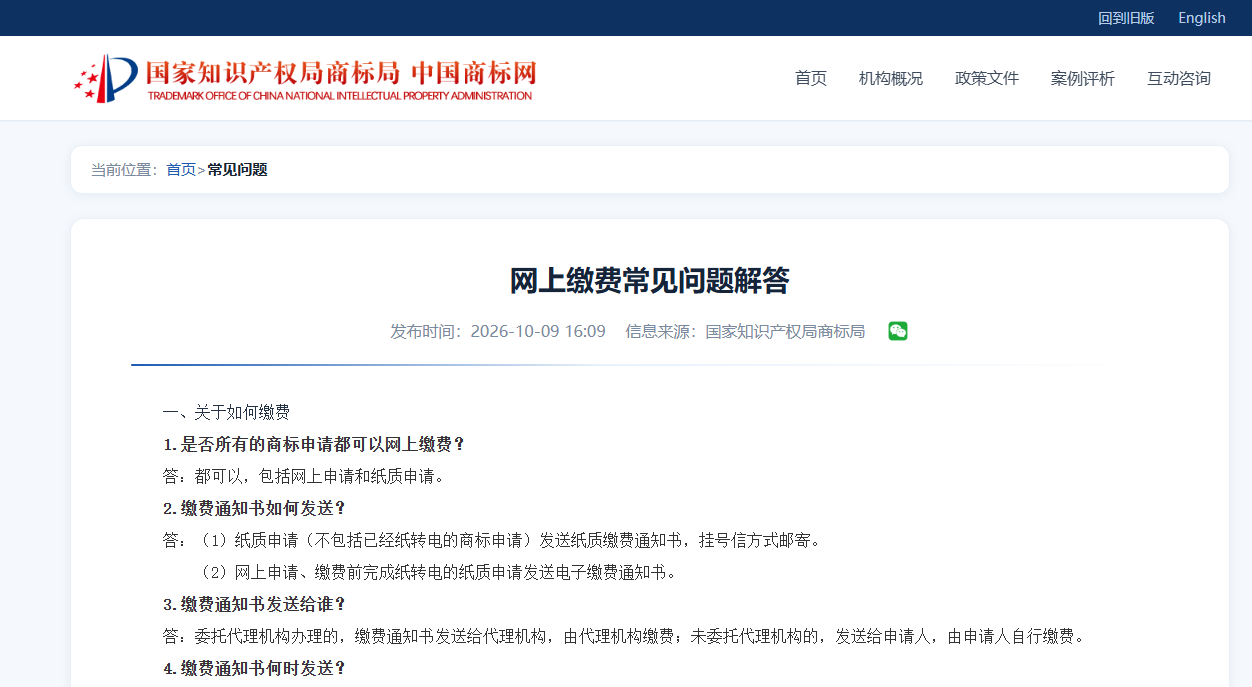
Task: Click the 国家知识产权局商标局 中国商标网 title banner
Action: [x=341, y=78]
